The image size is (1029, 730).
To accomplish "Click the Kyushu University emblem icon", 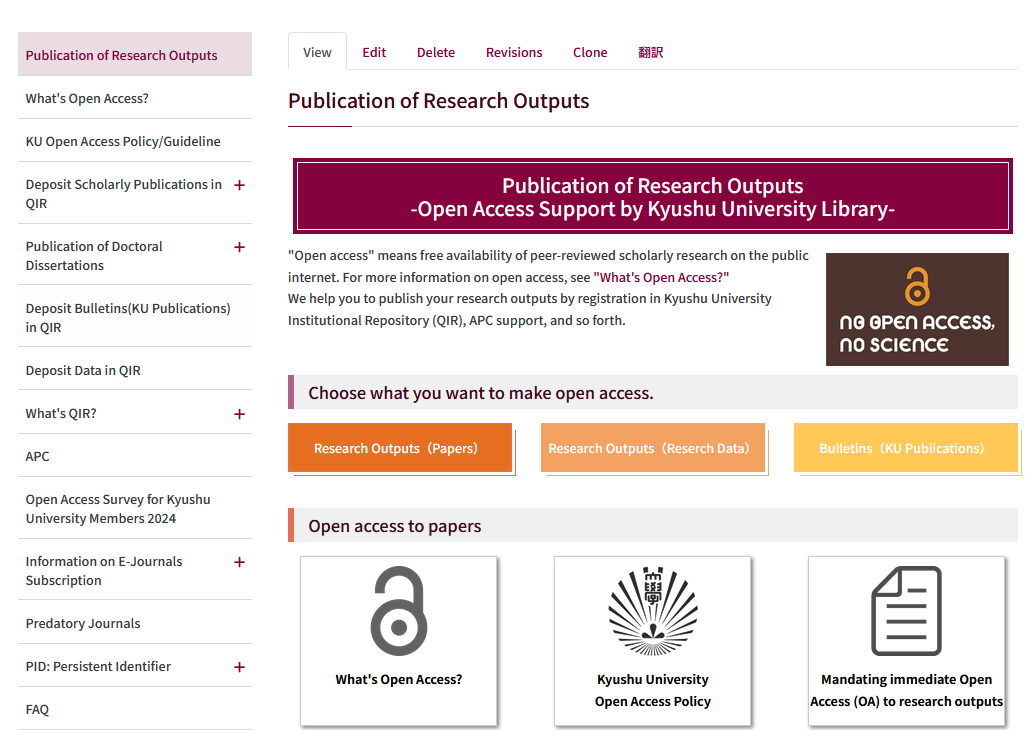I will click(x=652, y=611).
